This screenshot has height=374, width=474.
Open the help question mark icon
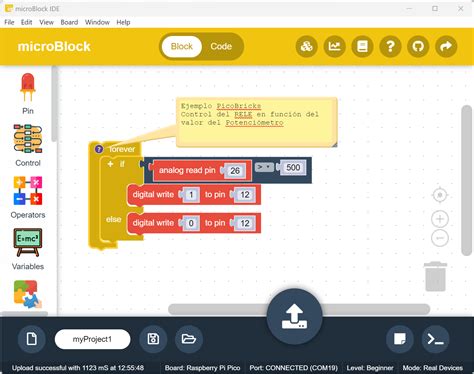(390, 46)
